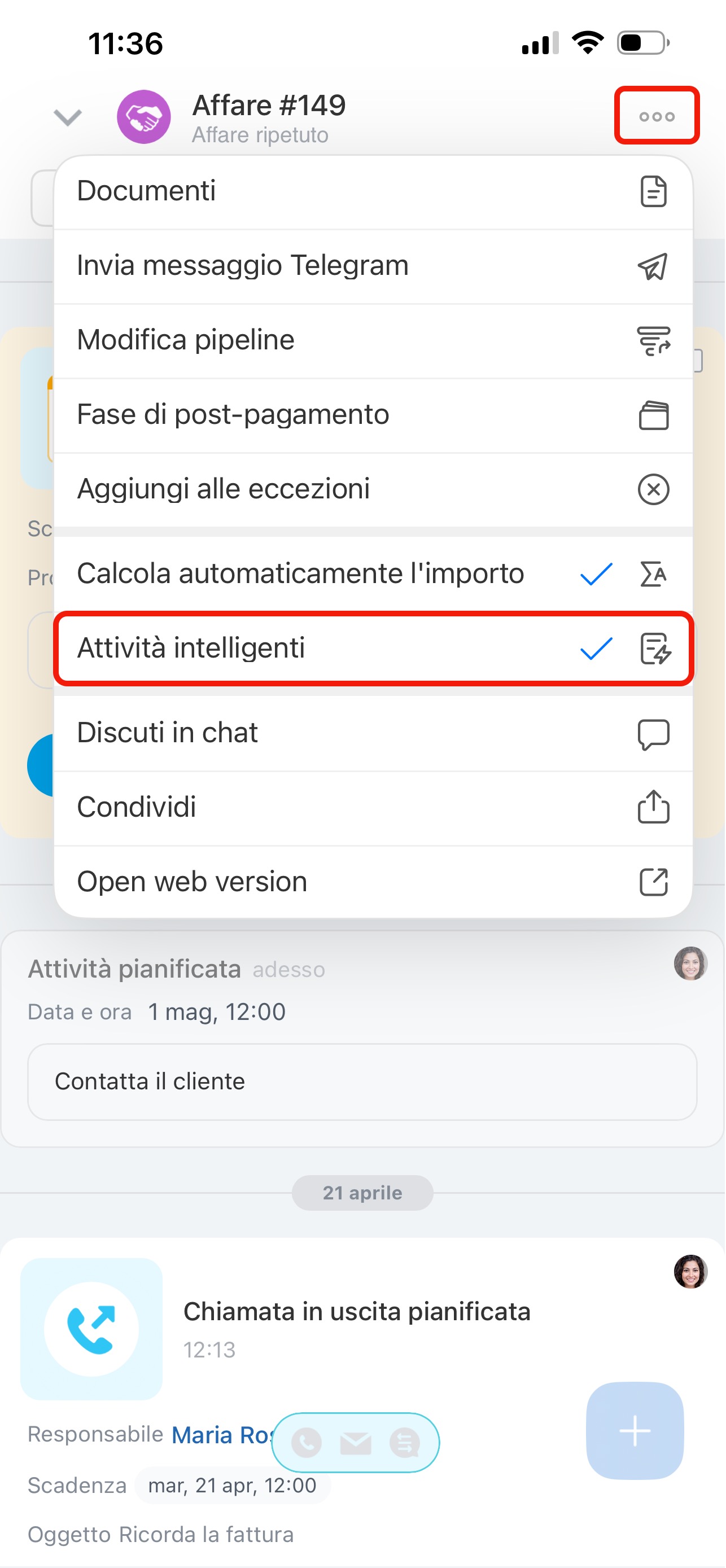Tap the Contatta il cliente text field
Image resolution: width=726 pixels, height=1568 pixels.
(362, 1081)
